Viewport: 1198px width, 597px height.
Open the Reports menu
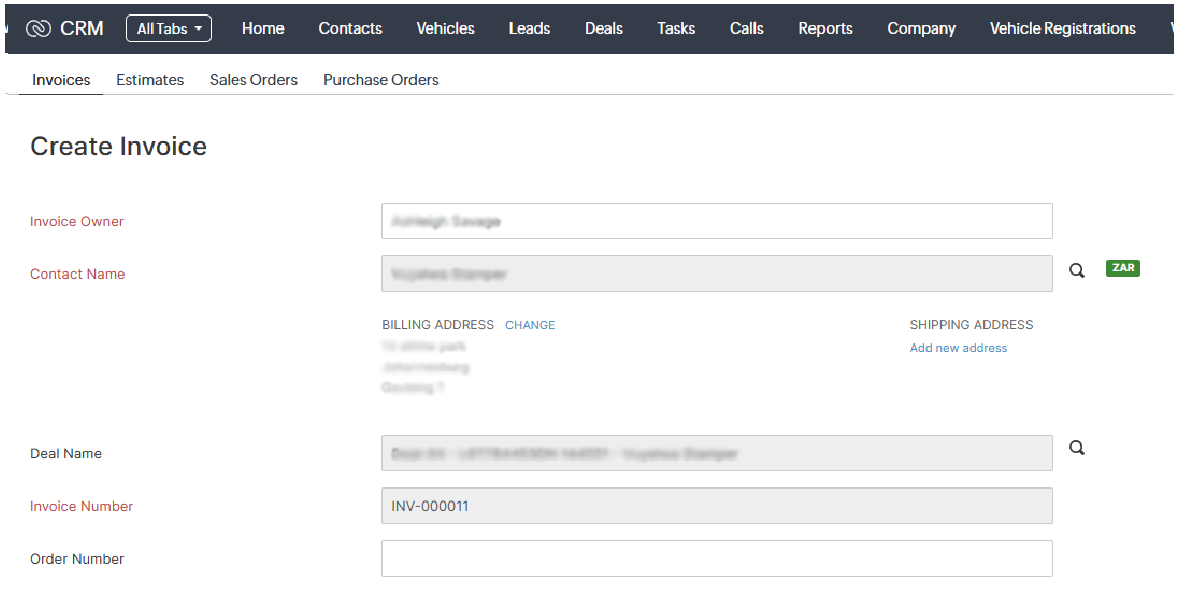click(825, 28)
